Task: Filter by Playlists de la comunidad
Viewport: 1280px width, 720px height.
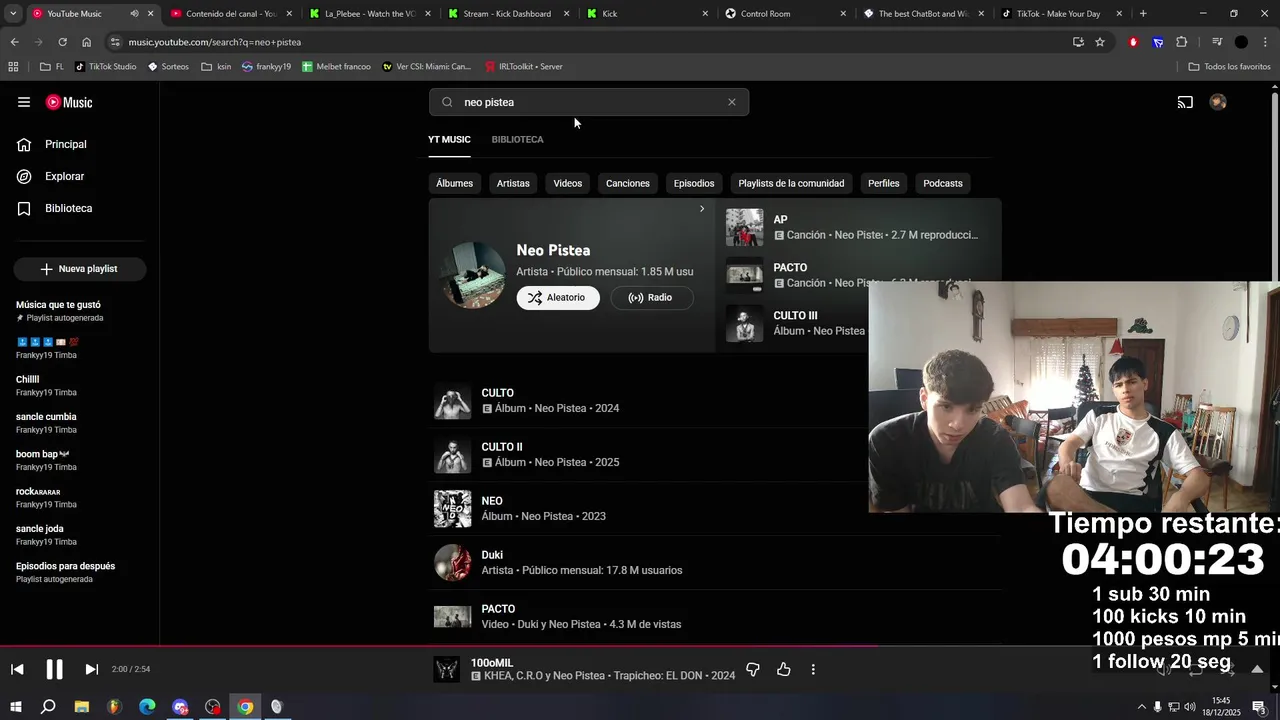Action: [791, 183]
